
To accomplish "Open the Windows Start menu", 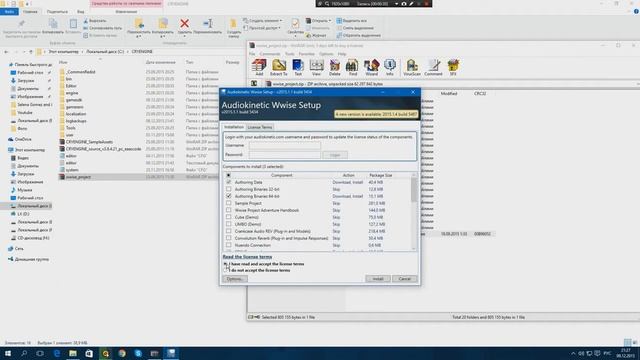I will pos(8,353).
